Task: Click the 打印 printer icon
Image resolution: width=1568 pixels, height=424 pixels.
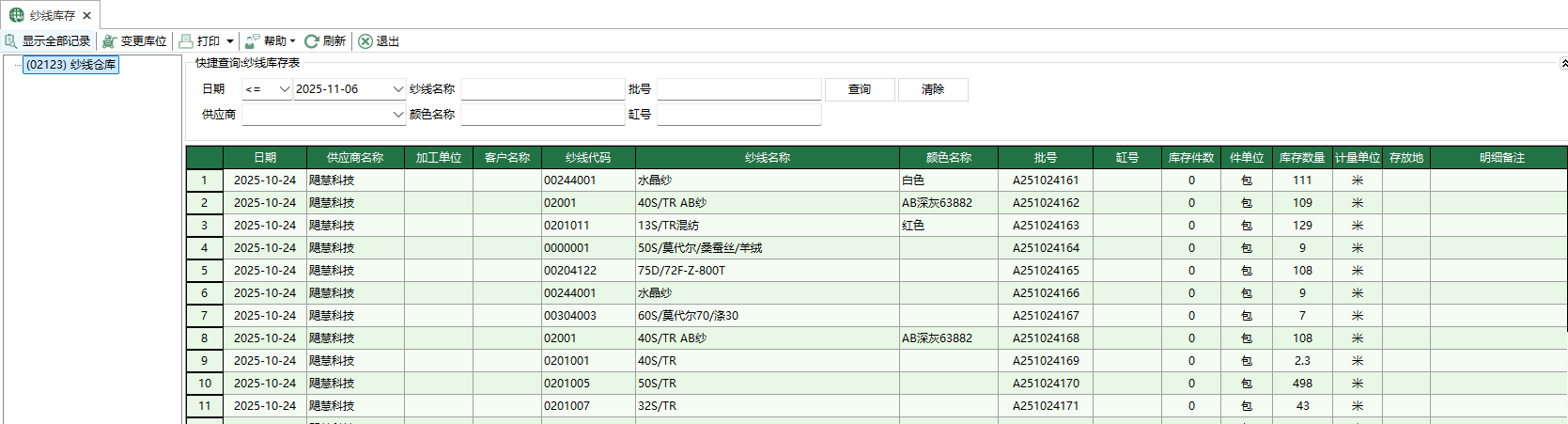Action: [x=186, y=41]
